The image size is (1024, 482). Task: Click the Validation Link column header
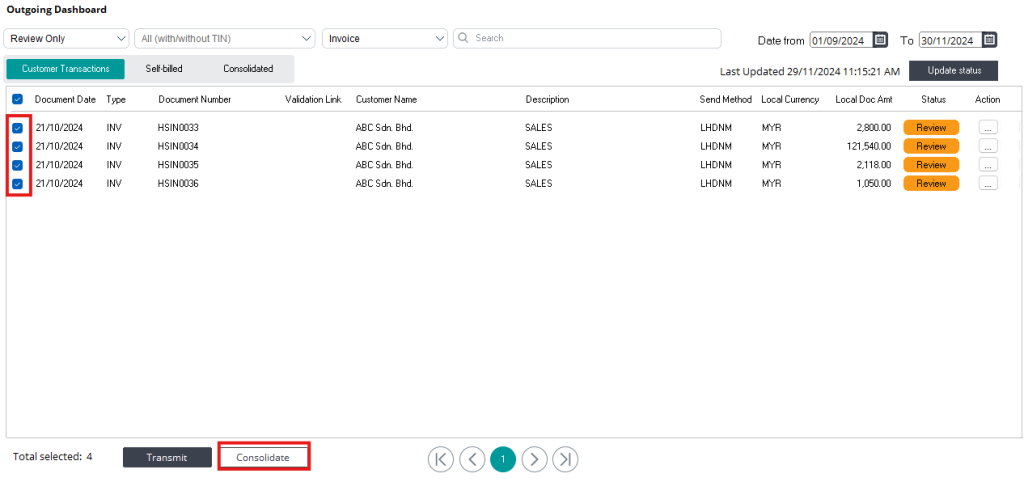(x=313, y=99)
